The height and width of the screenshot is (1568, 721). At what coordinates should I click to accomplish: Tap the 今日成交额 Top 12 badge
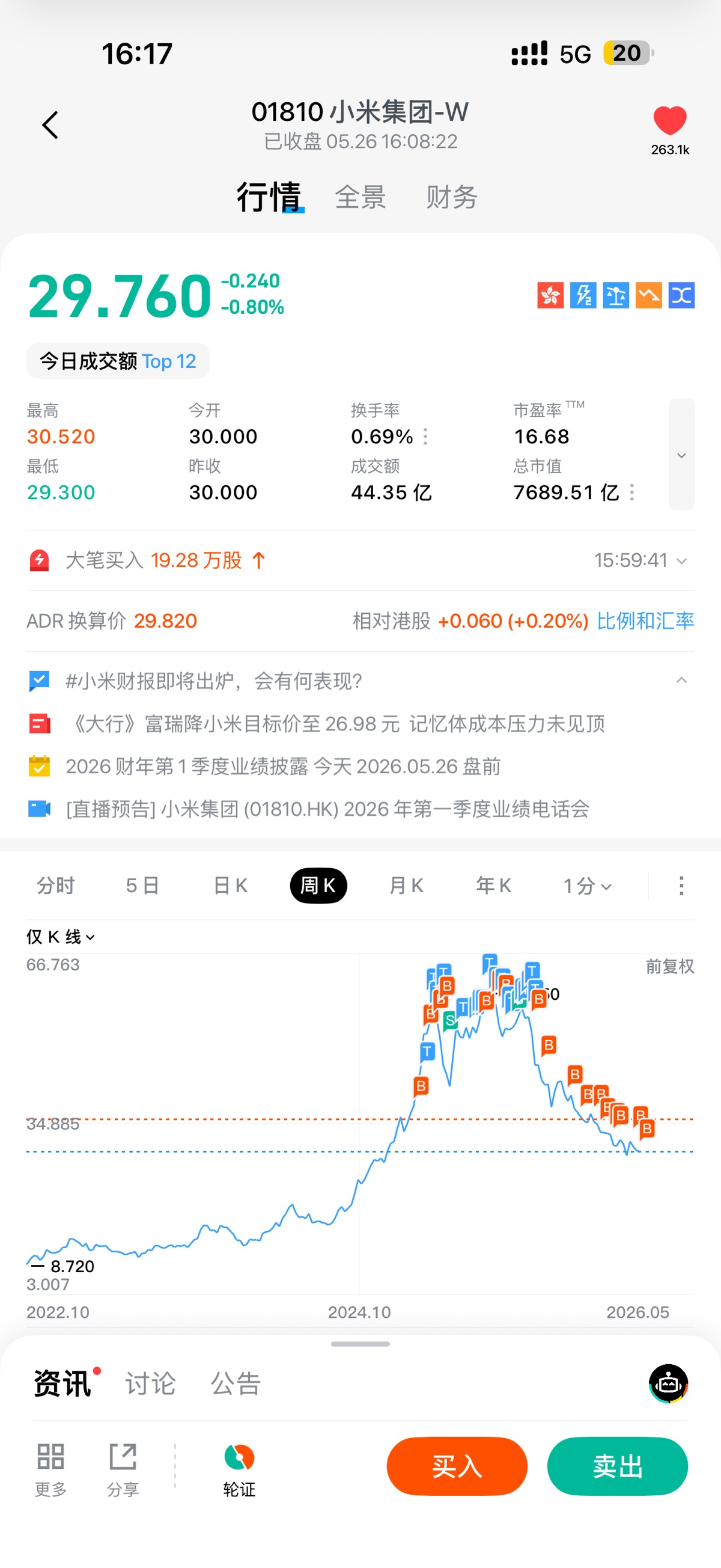(x=118, y=361)
